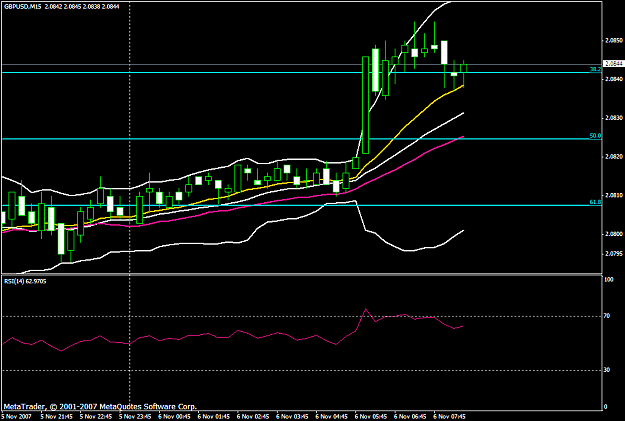Select the current price tag 2.0844

click(x=614, y=64)
